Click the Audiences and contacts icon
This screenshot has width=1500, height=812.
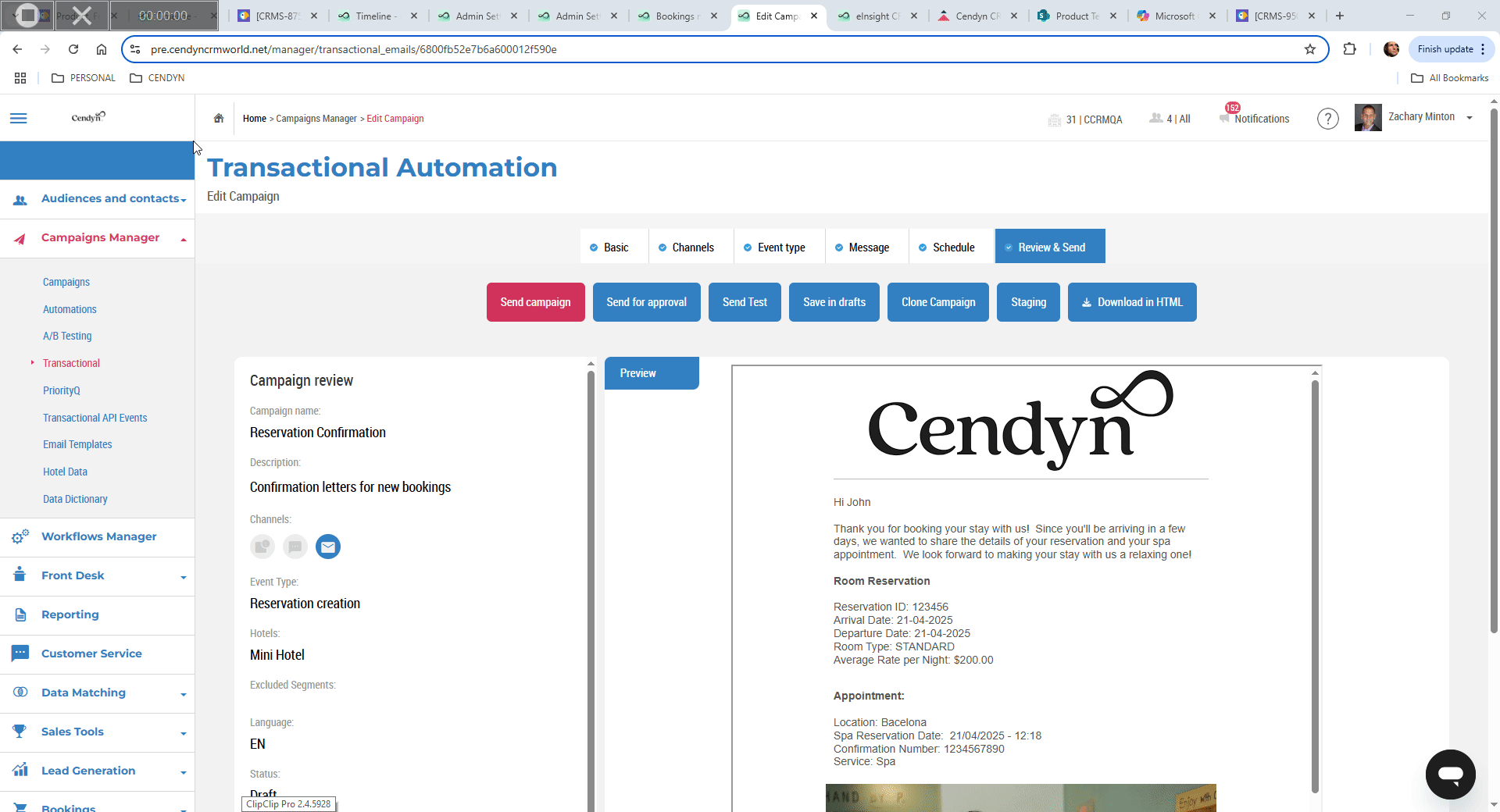(x=20, y=200)
